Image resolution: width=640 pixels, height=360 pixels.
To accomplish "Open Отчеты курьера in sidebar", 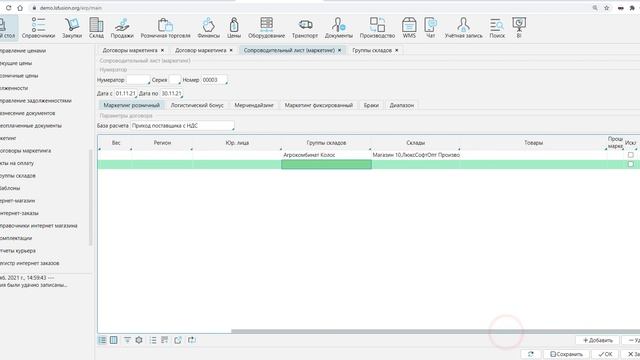I will [18, 251].
